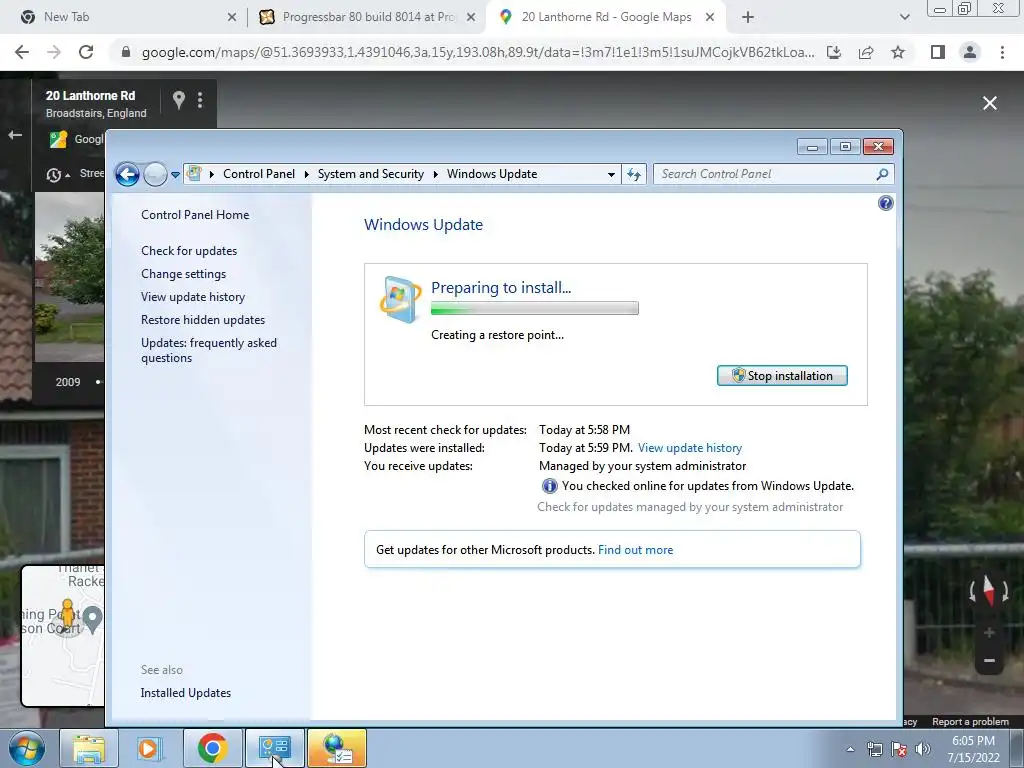
Task: Select the Control Panel breadcrumb
Action: coord(259,174)
